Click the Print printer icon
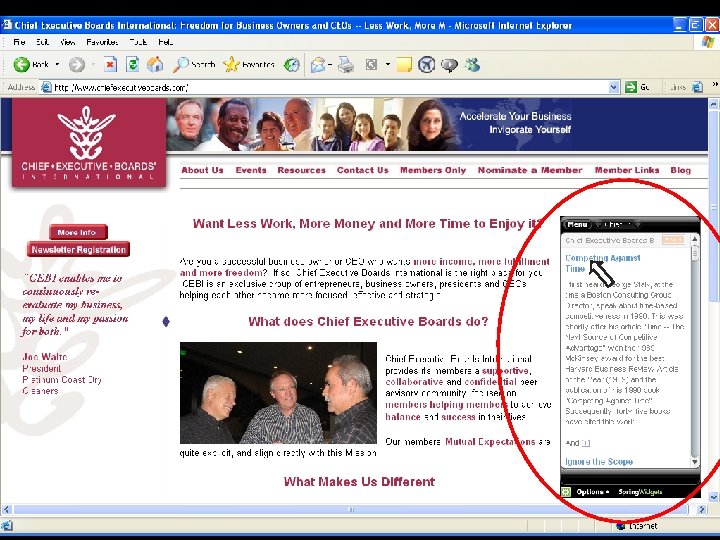Viewport: 720px width, 540px height. [346, 65]
